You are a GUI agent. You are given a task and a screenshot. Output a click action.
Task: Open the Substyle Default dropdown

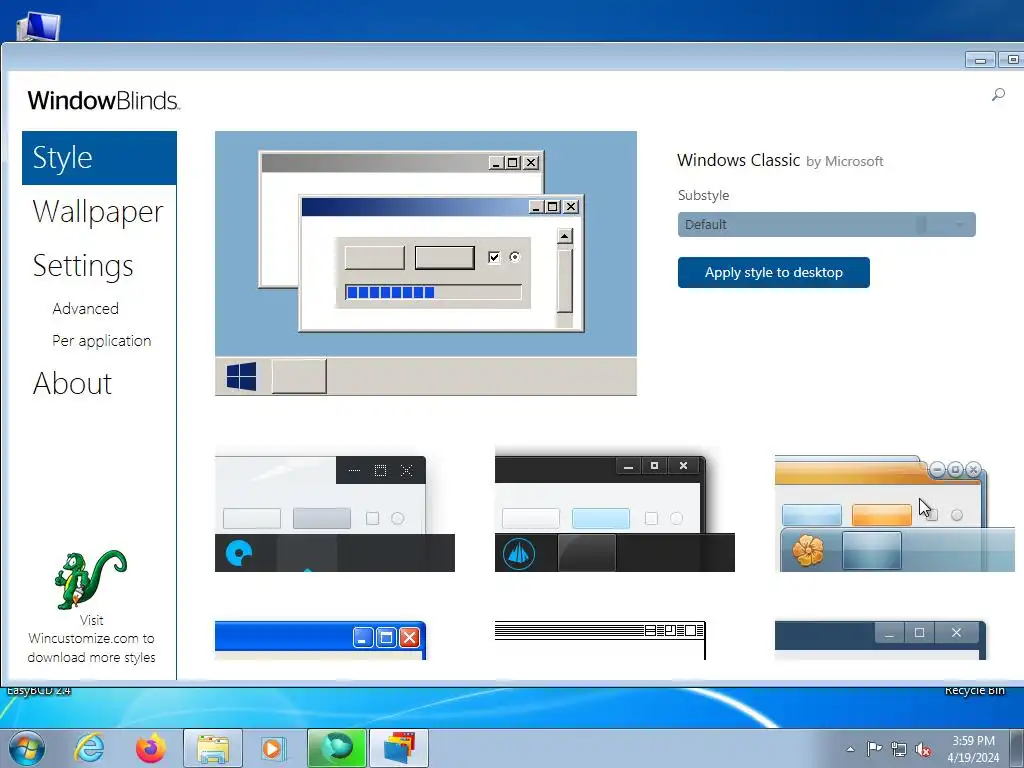coord(826,225)
